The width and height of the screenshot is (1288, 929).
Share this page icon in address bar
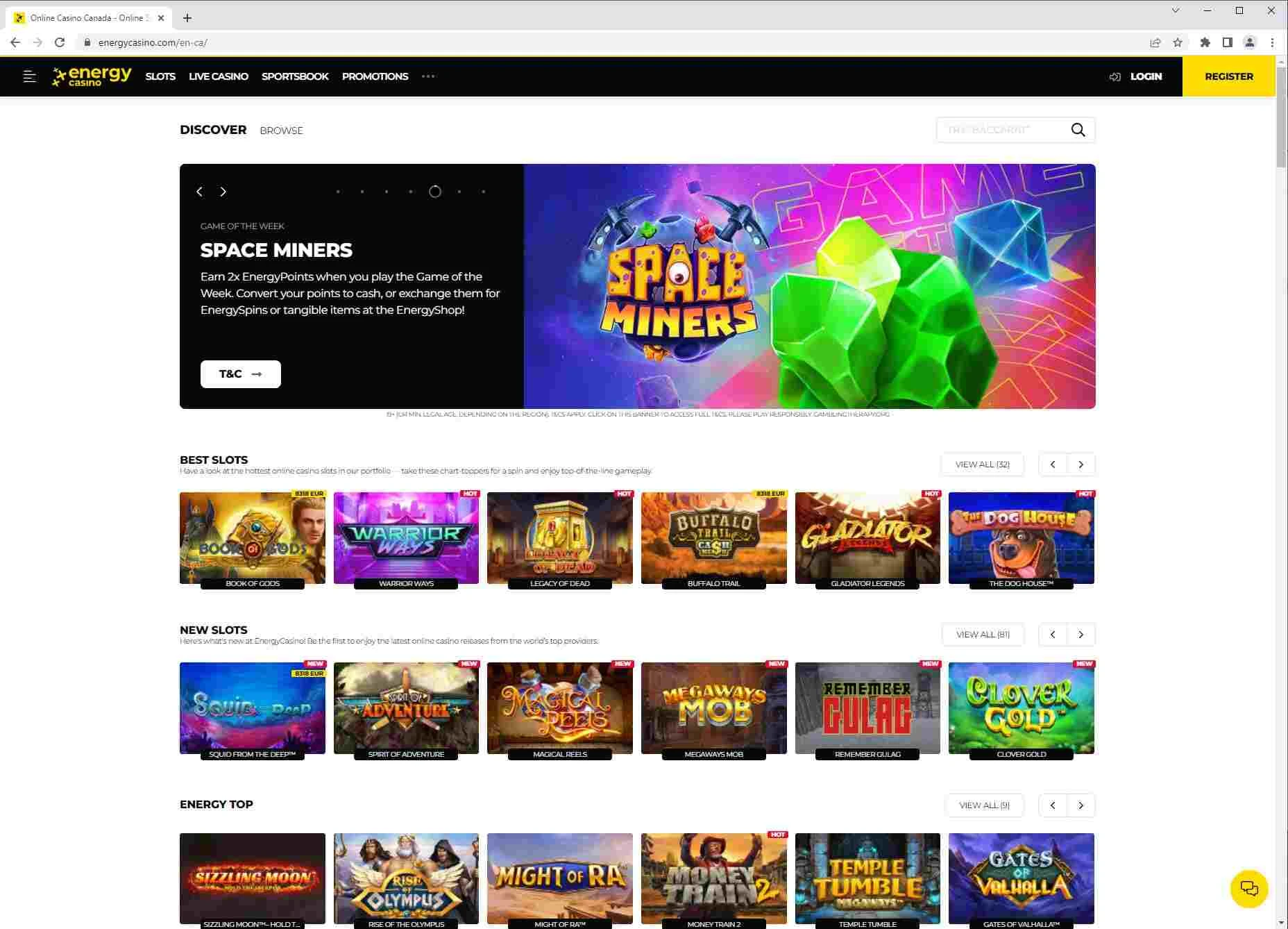pos(1155,42)
